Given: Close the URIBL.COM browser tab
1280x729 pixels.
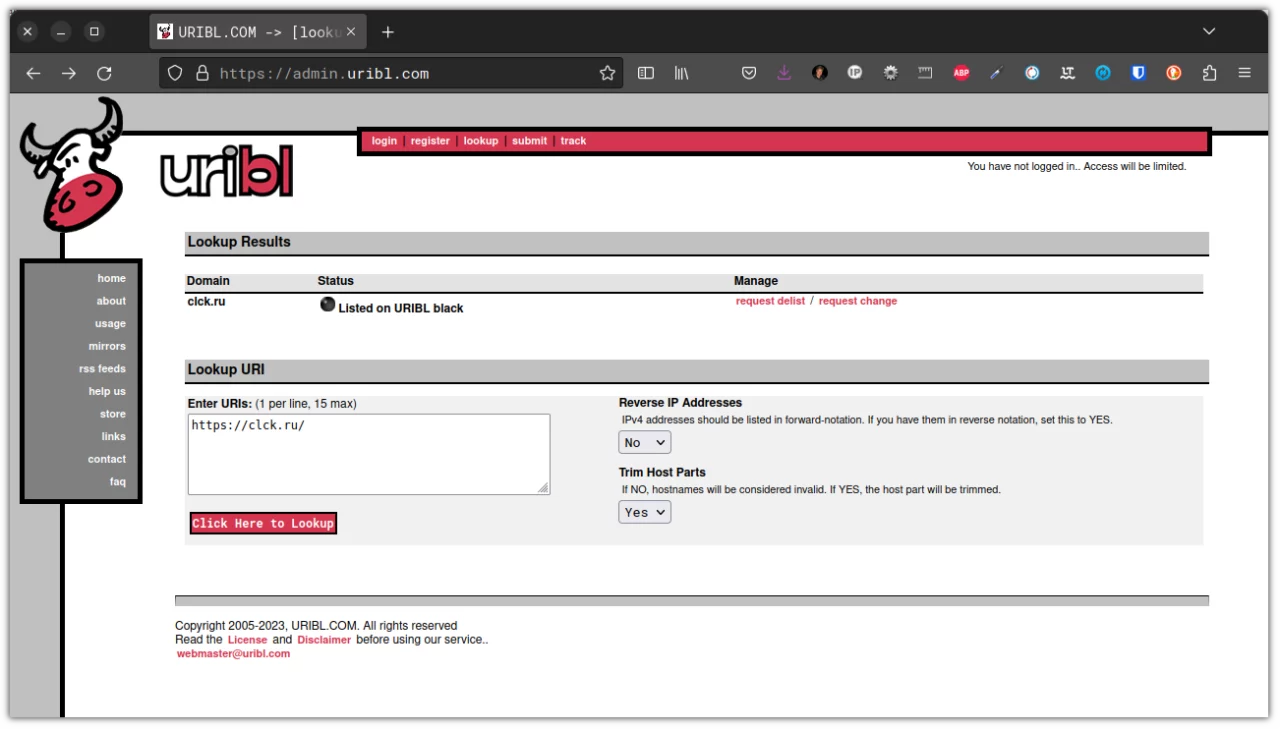Looking at the screenshot, I should [351, 32].
